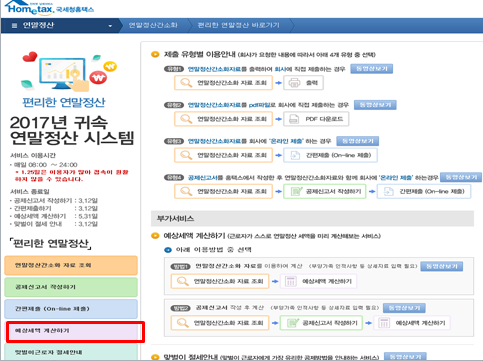Open the orange 연말정산간소화 자료 조회 sidebar button

(x=71, y=265)
